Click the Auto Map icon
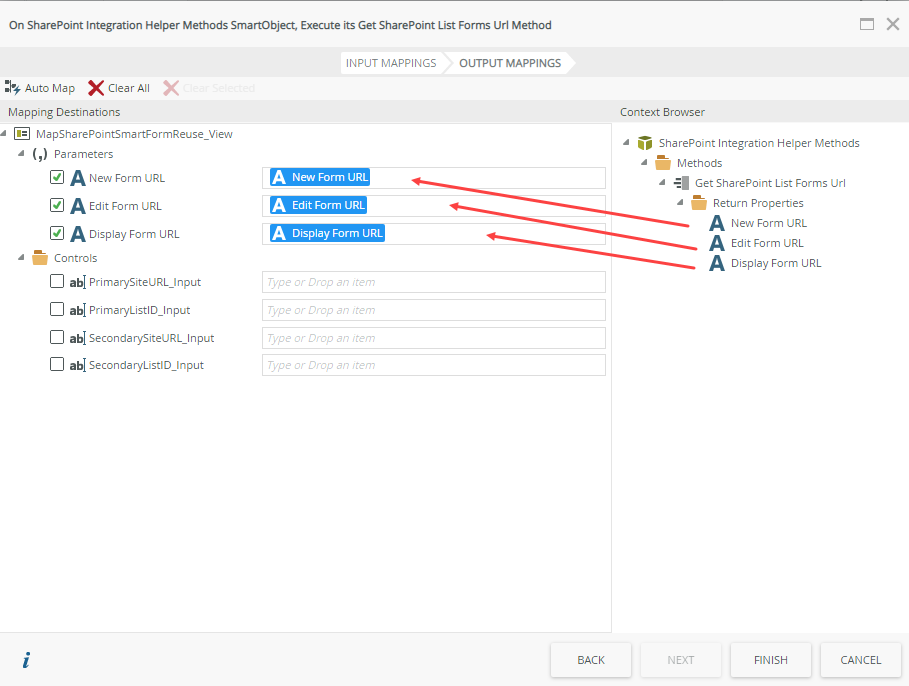Image resolution: width=909 pixels, height=686 pixels. [13, 88]
